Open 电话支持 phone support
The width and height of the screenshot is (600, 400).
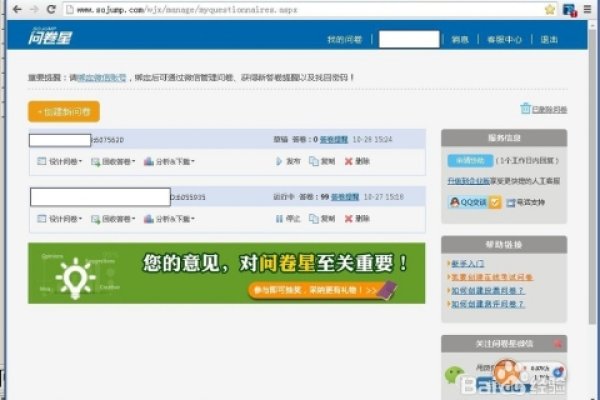coord(526,202)
